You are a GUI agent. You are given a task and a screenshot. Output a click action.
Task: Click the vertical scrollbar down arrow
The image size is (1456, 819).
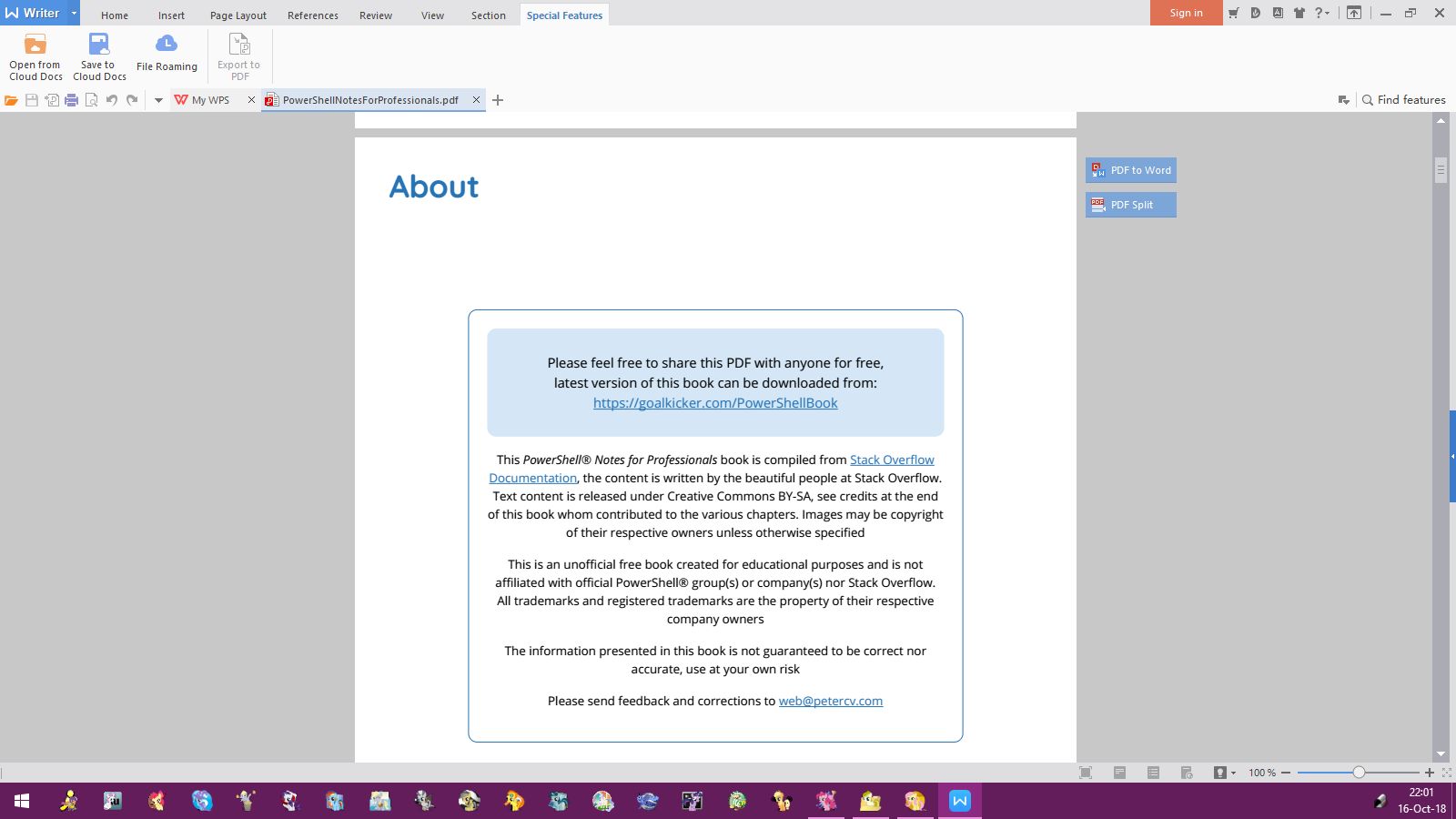1441,754
